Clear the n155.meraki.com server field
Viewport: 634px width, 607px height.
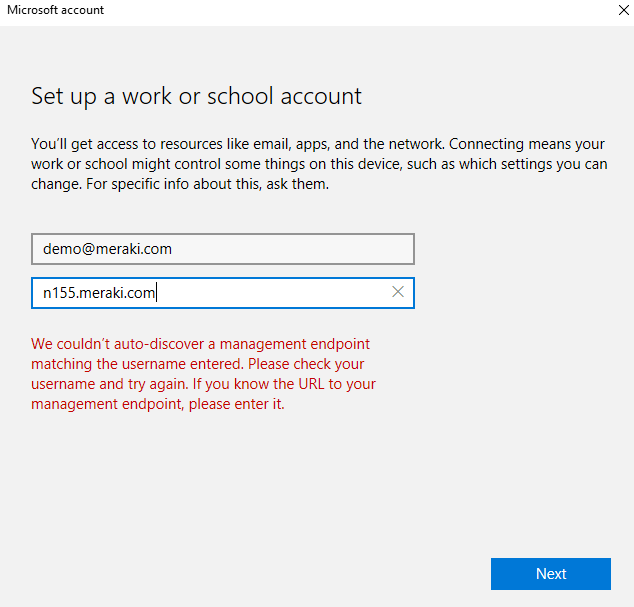pos(398,292)
